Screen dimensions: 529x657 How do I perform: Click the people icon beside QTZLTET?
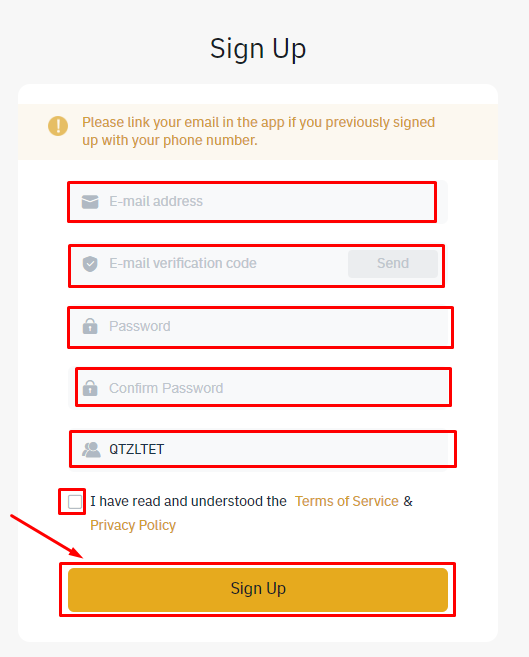91,450
